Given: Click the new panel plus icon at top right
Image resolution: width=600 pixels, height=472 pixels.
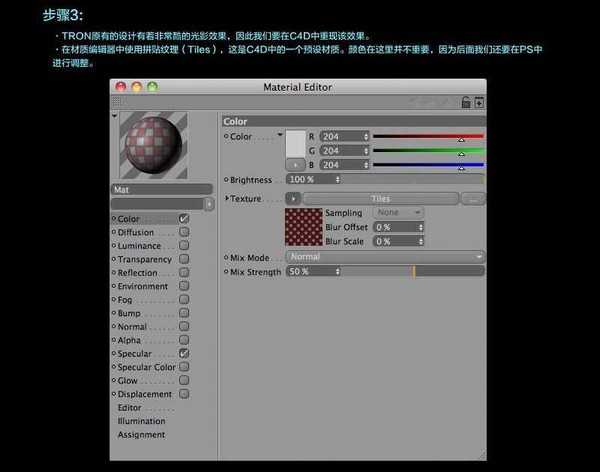Looking at the screenshot, I should [x=479, y=102].
